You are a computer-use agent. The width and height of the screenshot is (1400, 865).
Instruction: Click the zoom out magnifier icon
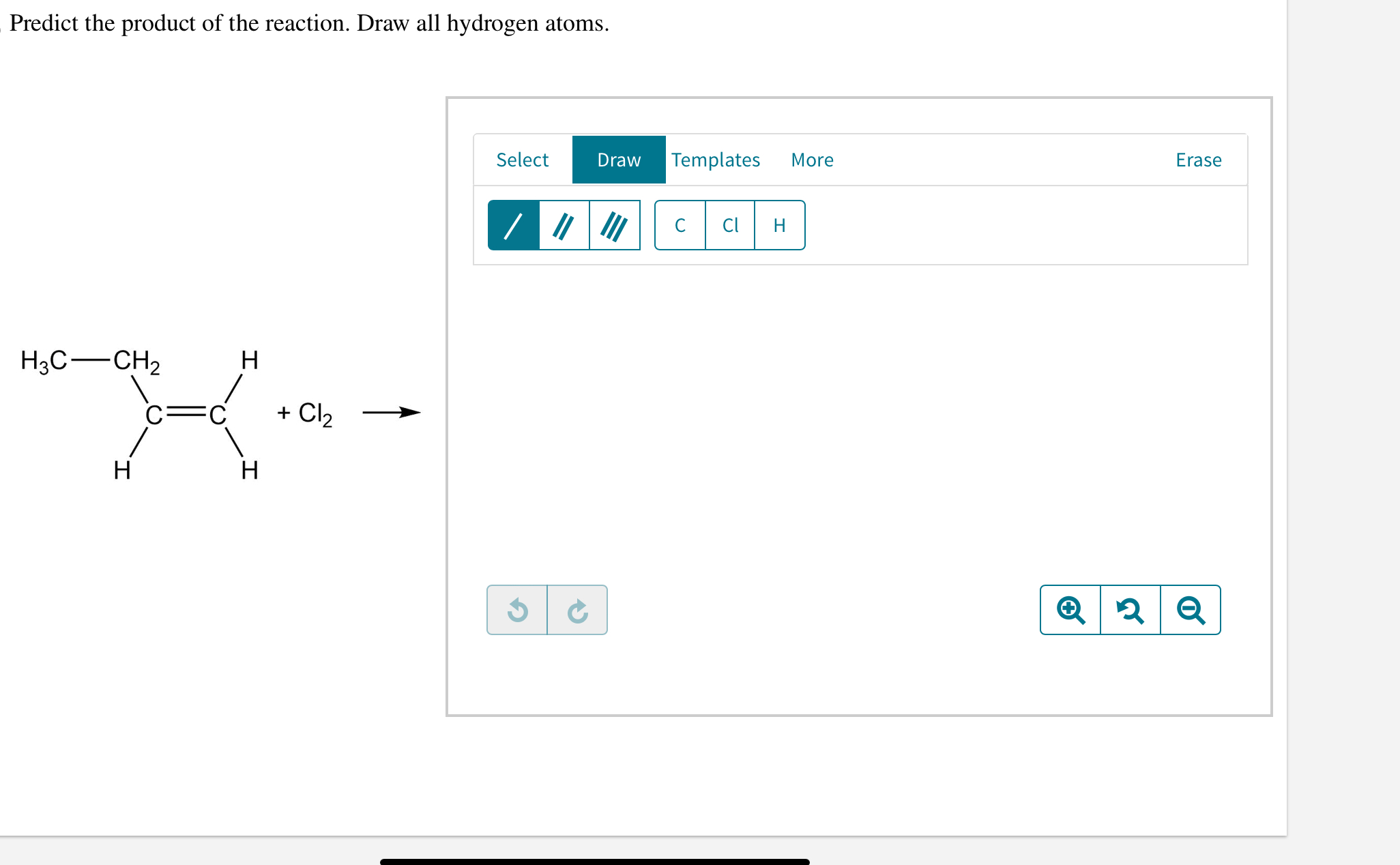[x=1190, y=609]
